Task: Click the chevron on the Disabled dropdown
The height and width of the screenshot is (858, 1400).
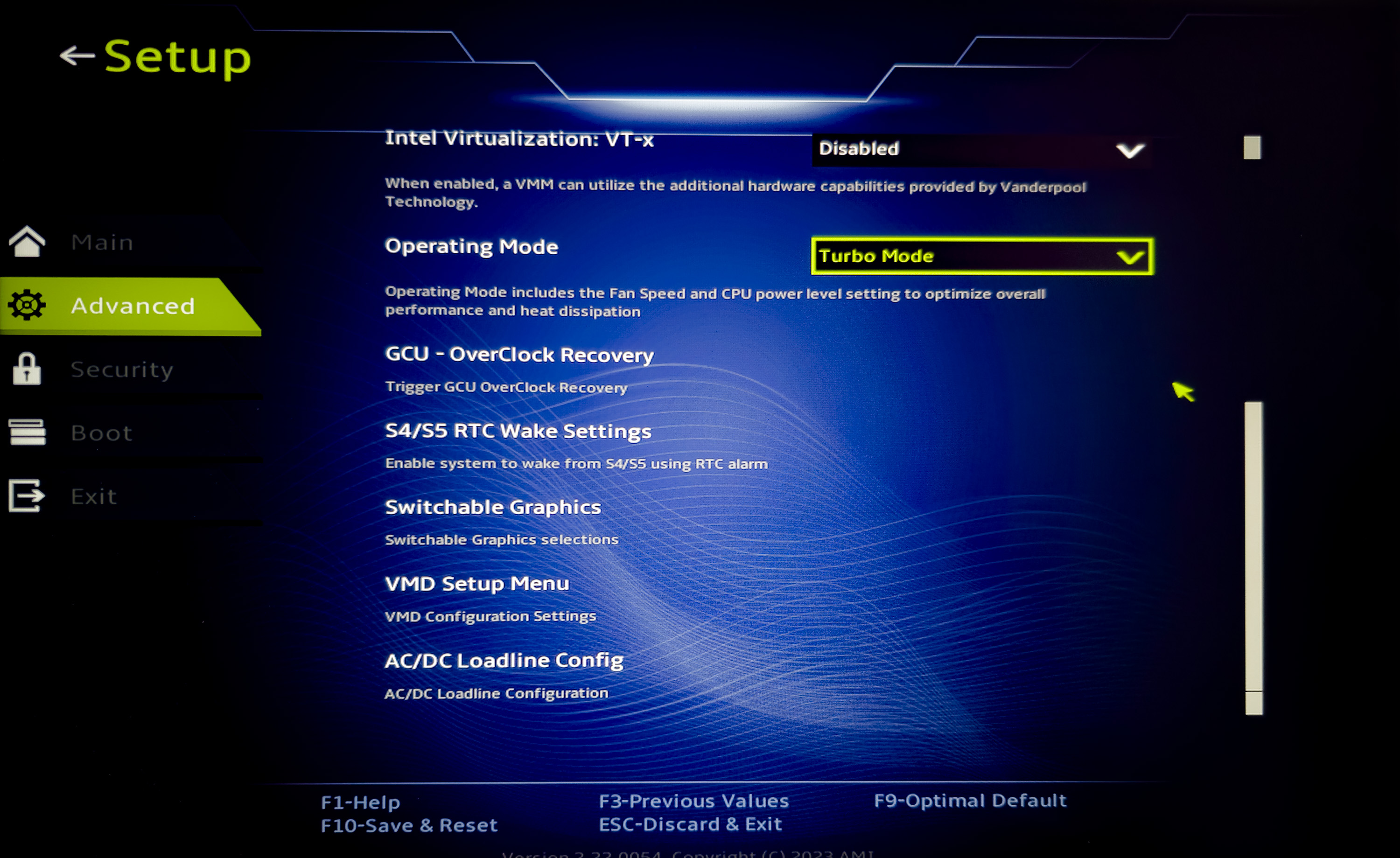Action: [1129, 151]
